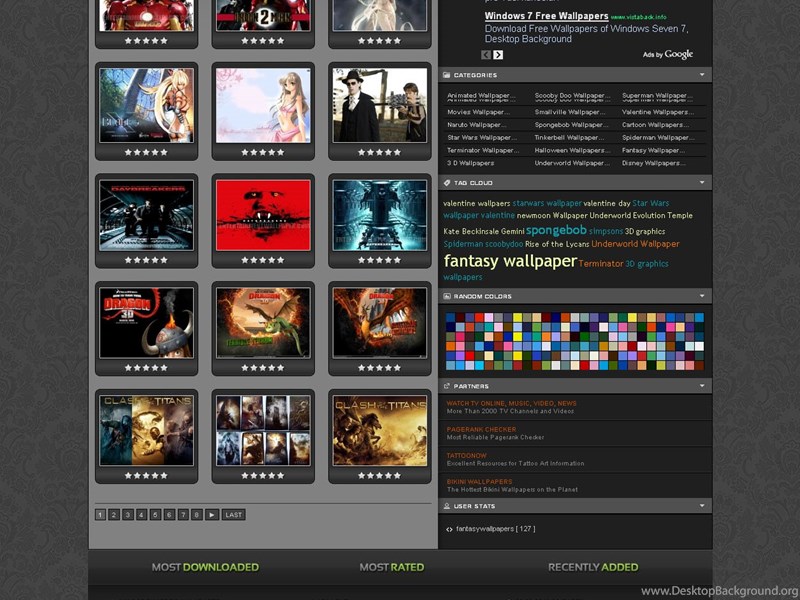This screenshot has width=800, height=600.
Task: Open Watch TV Online partner link
Action: coord(511,404)
